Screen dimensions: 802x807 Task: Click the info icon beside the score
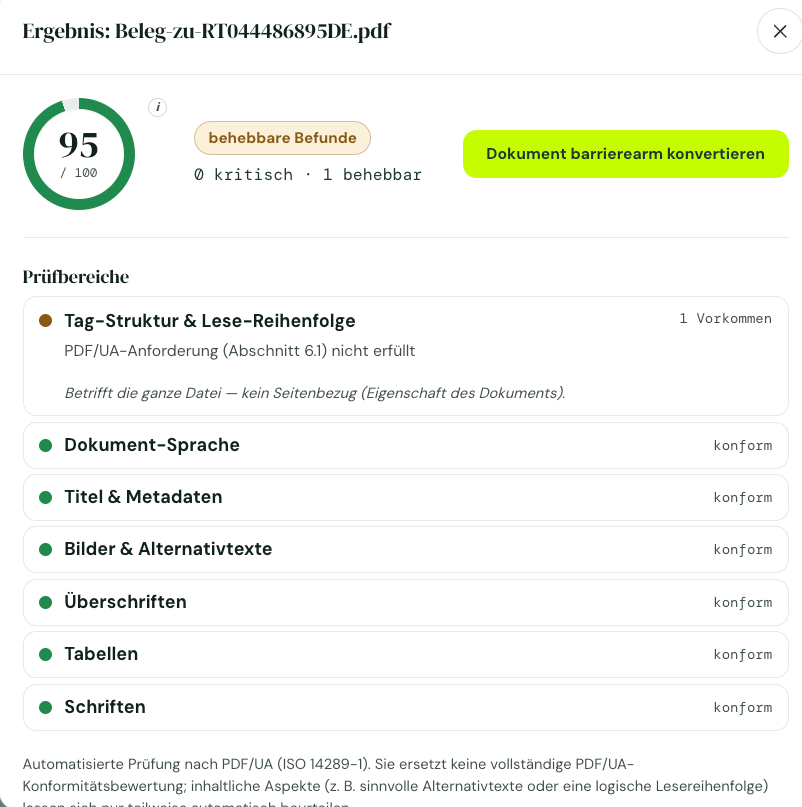[158, 107]
